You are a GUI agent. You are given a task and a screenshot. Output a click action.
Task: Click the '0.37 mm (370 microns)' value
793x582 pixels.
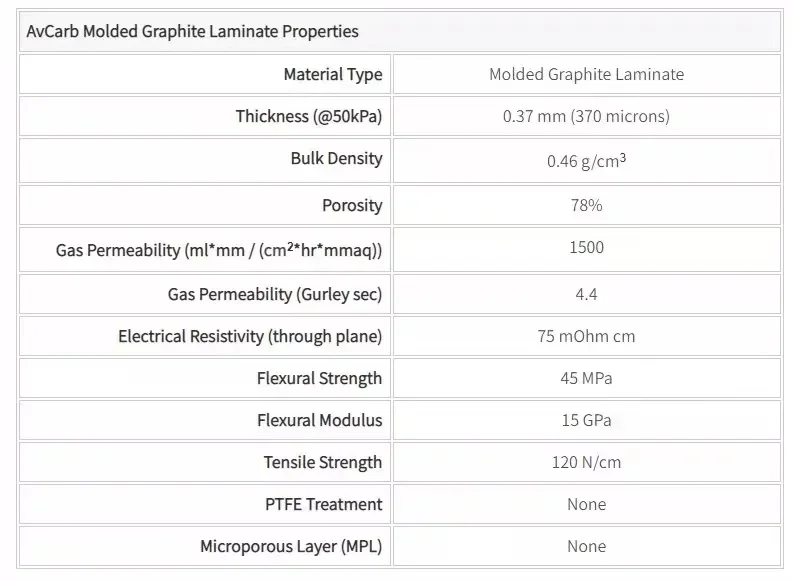586,116
